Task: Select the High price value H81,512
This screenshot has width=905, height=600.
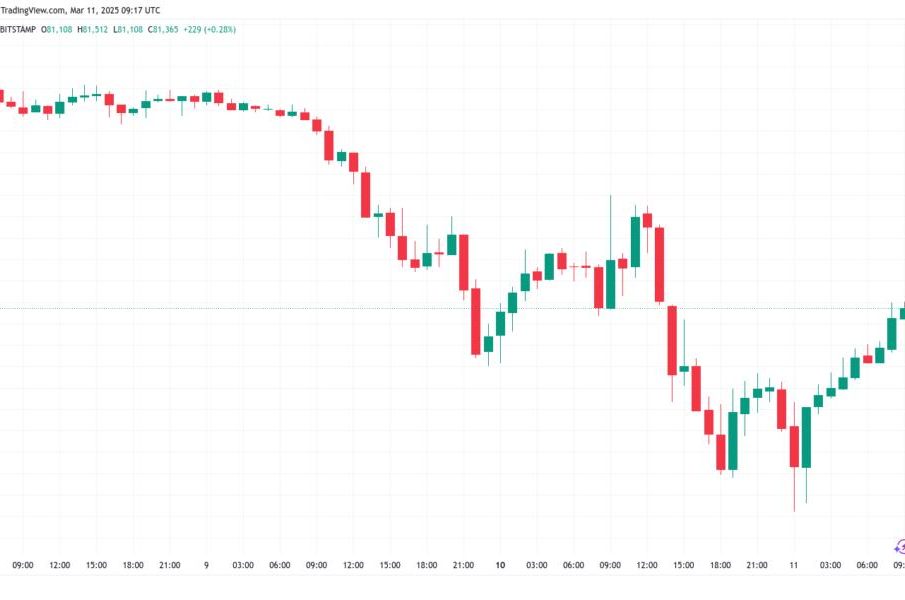Action: coord(92,29)
